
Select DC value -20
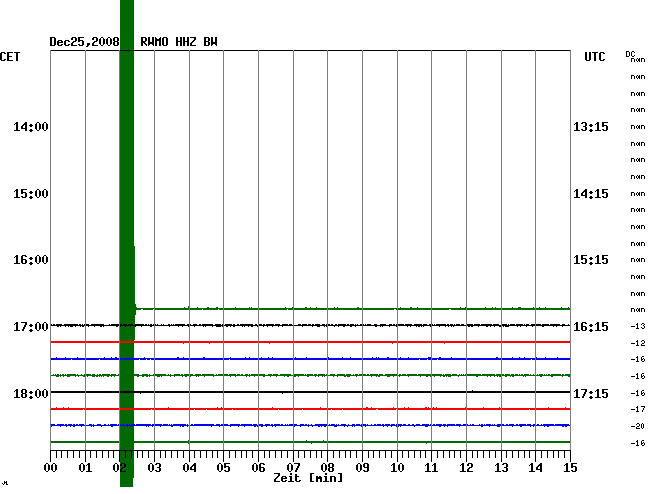[638, 426]
